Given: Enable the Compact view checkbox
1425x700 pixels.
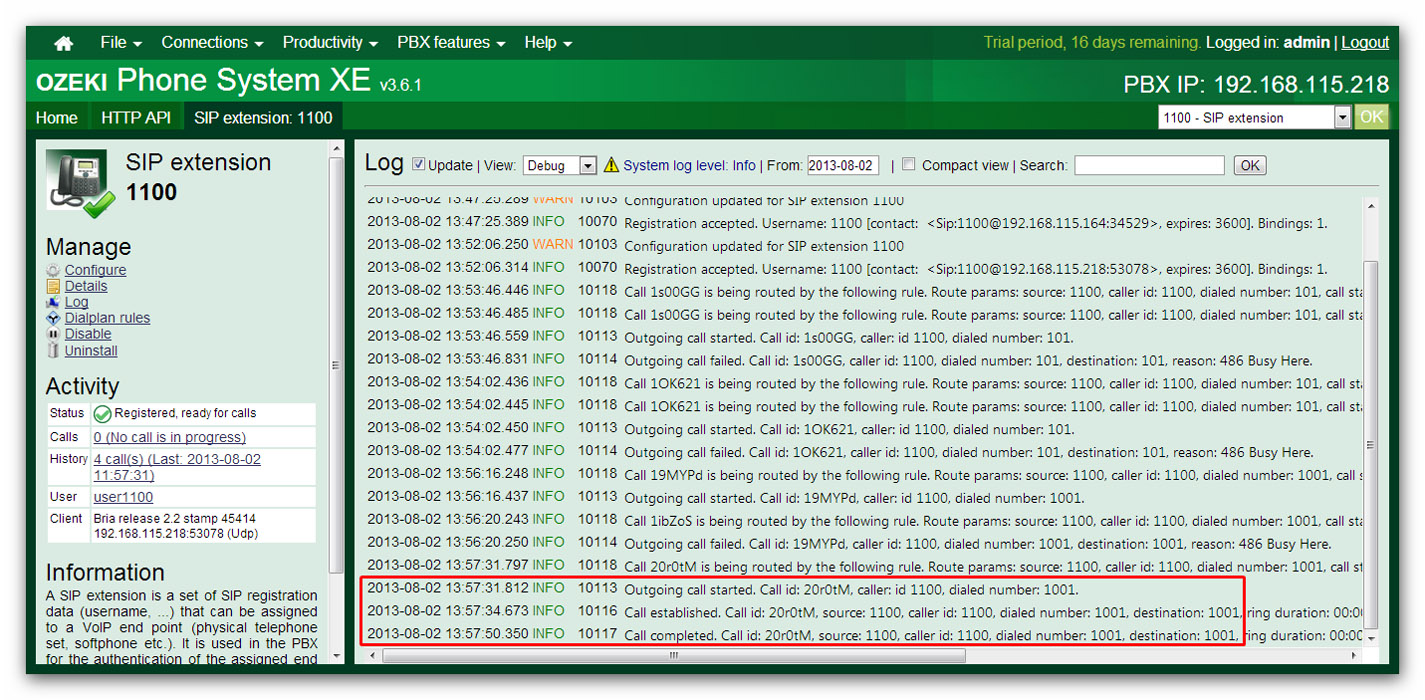Looking at the screenshot, I should pos(908,165).
